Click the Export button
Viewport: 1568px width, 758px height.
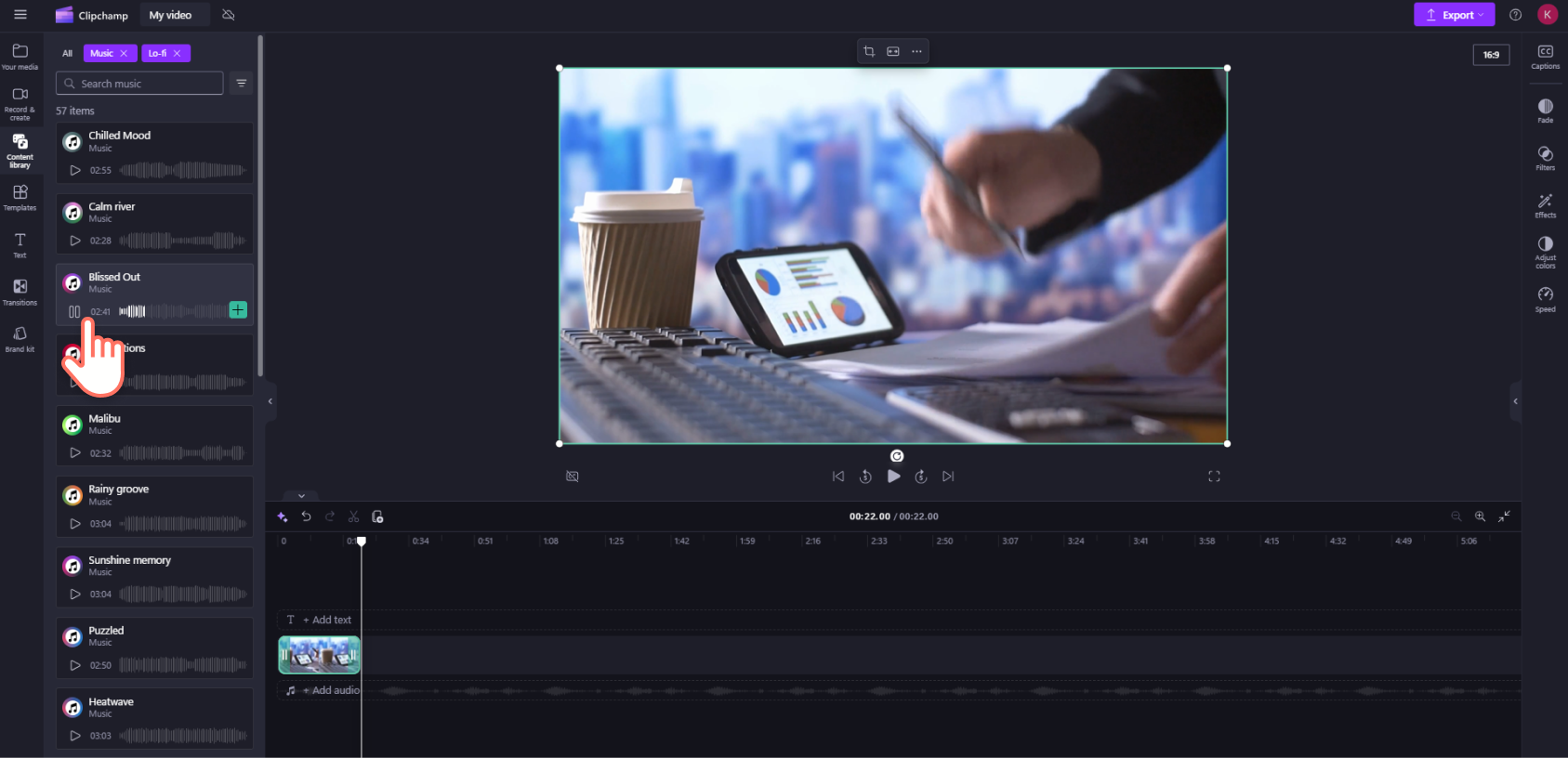click(1454, 15)
